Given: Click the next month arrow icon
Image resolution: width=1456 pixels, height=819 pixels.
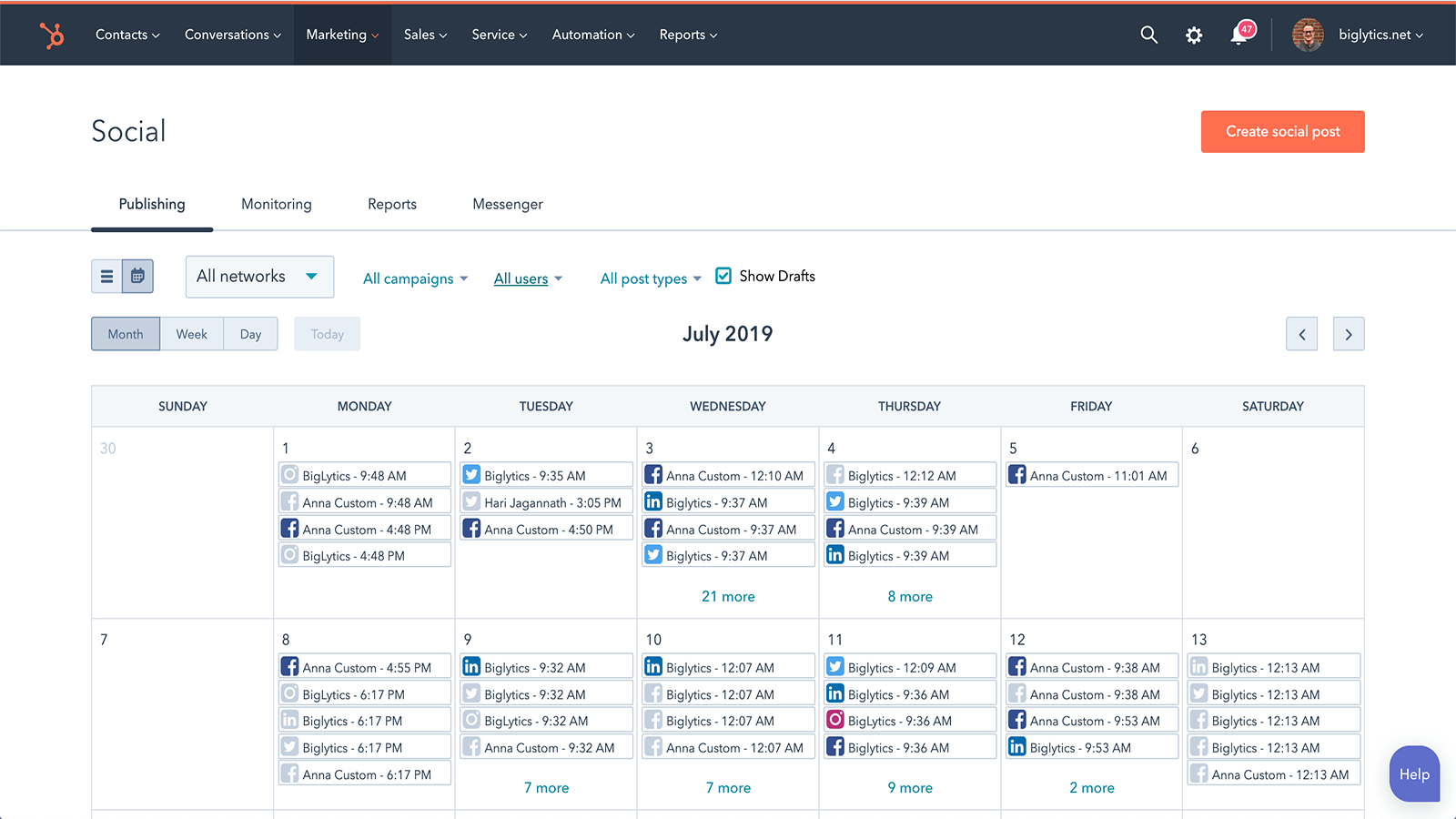Looking at the screenshot, I should pos(1348,334).
